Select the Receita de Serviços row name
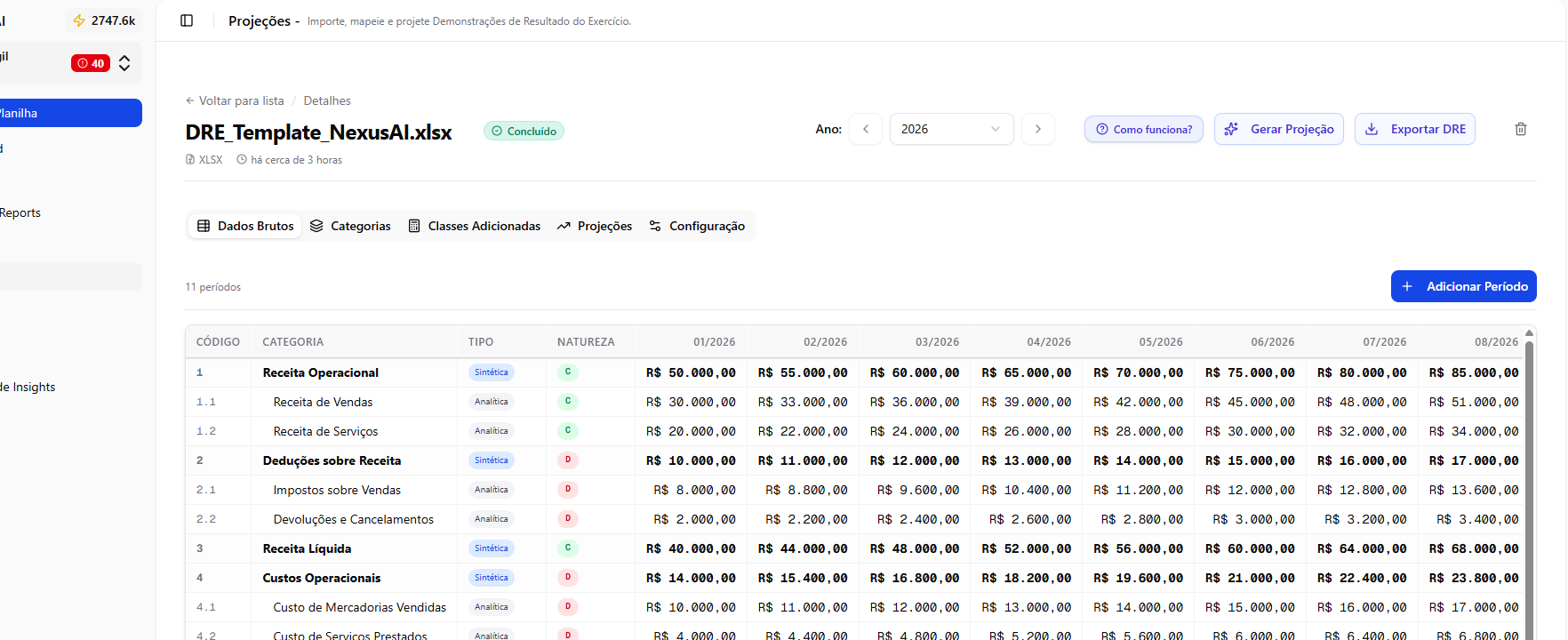Screen dimensions: 1568x640 (x=325, y=431)
